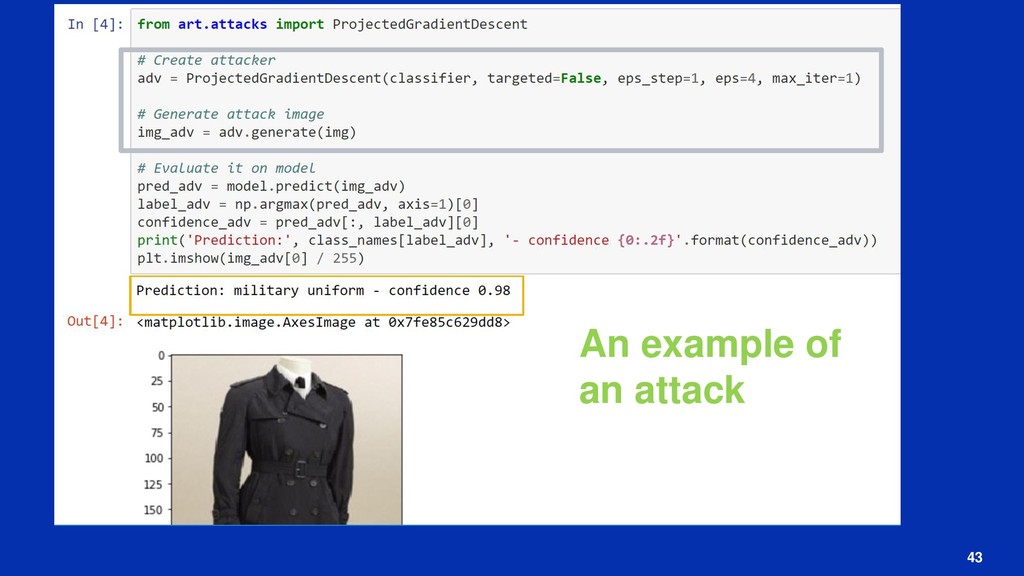Click the 'Prediction: military uniform - confidence 0.98' output
Viewport: 1024px width, 576px height.
(323, 291)
